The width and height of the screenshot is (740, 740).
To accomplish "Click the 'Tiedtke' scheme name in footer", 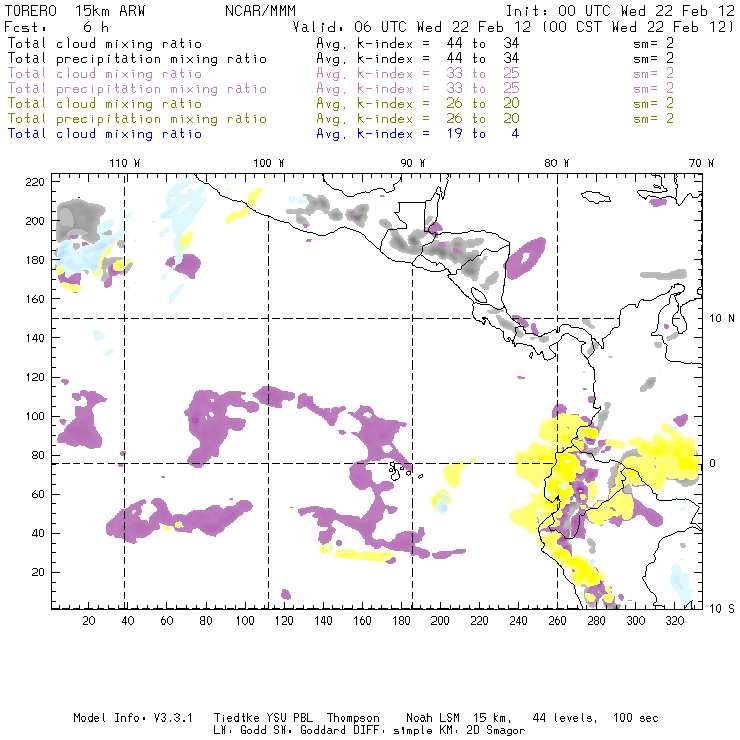I will [x=237, y=718].
